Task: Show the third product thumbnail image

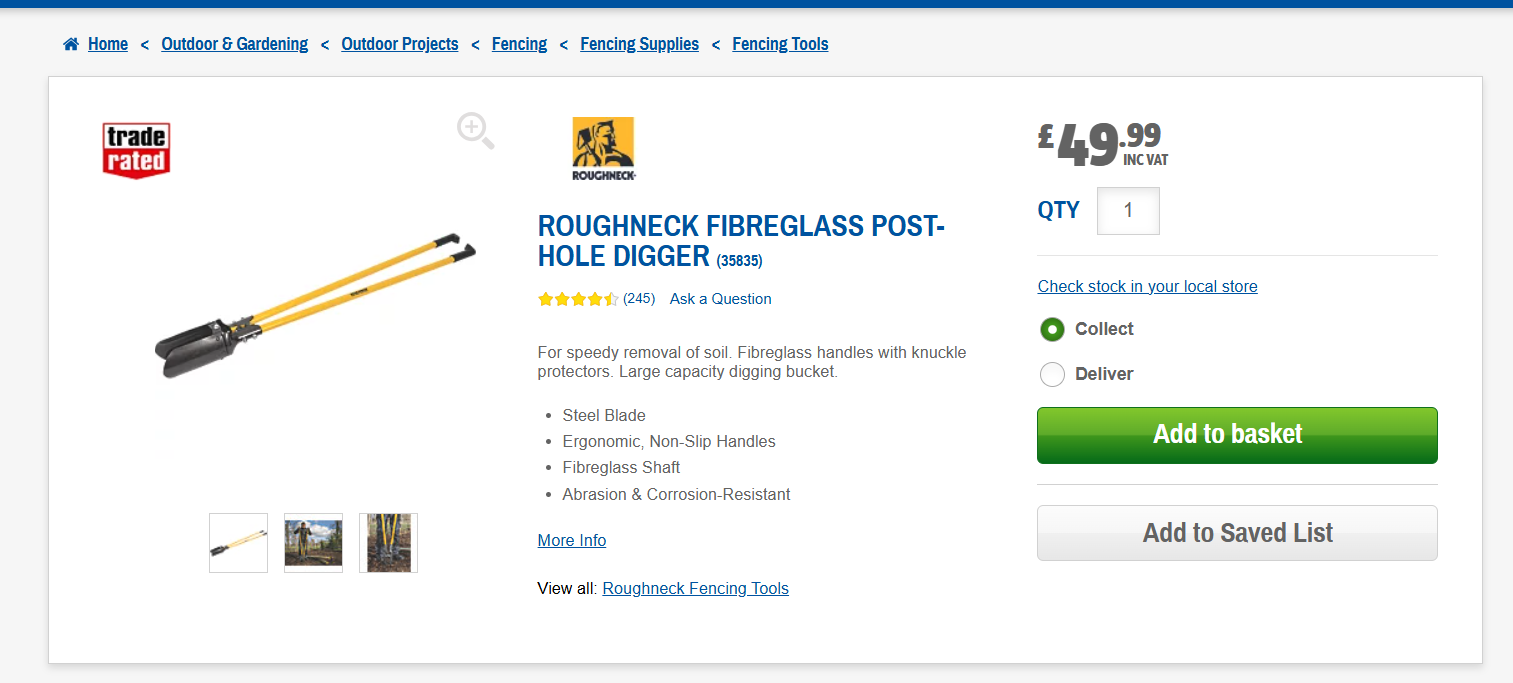Action: tap(388, 543)
